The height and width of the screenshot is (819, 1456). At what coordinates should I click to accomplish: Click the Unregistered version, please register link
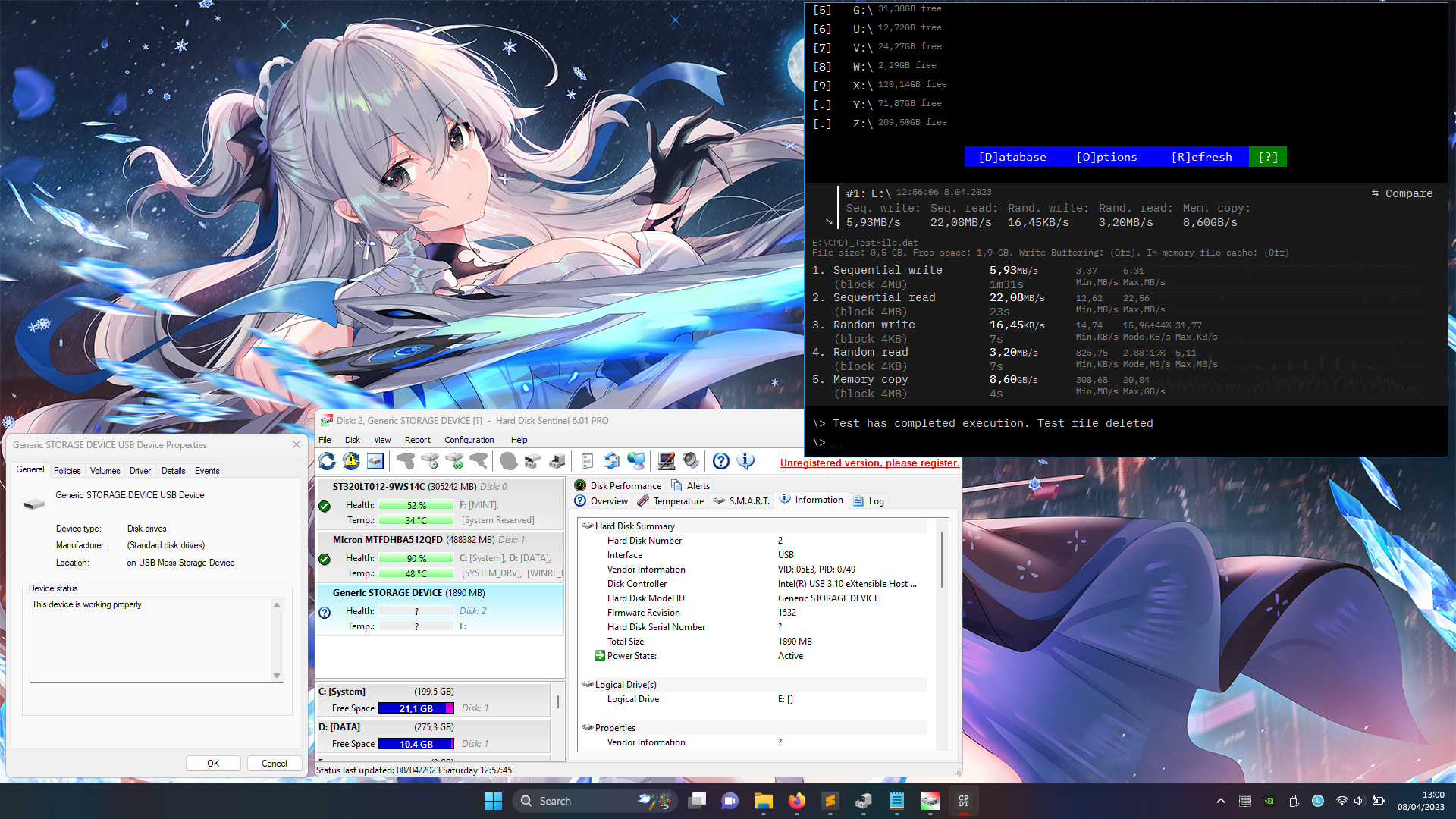(870, 463)
